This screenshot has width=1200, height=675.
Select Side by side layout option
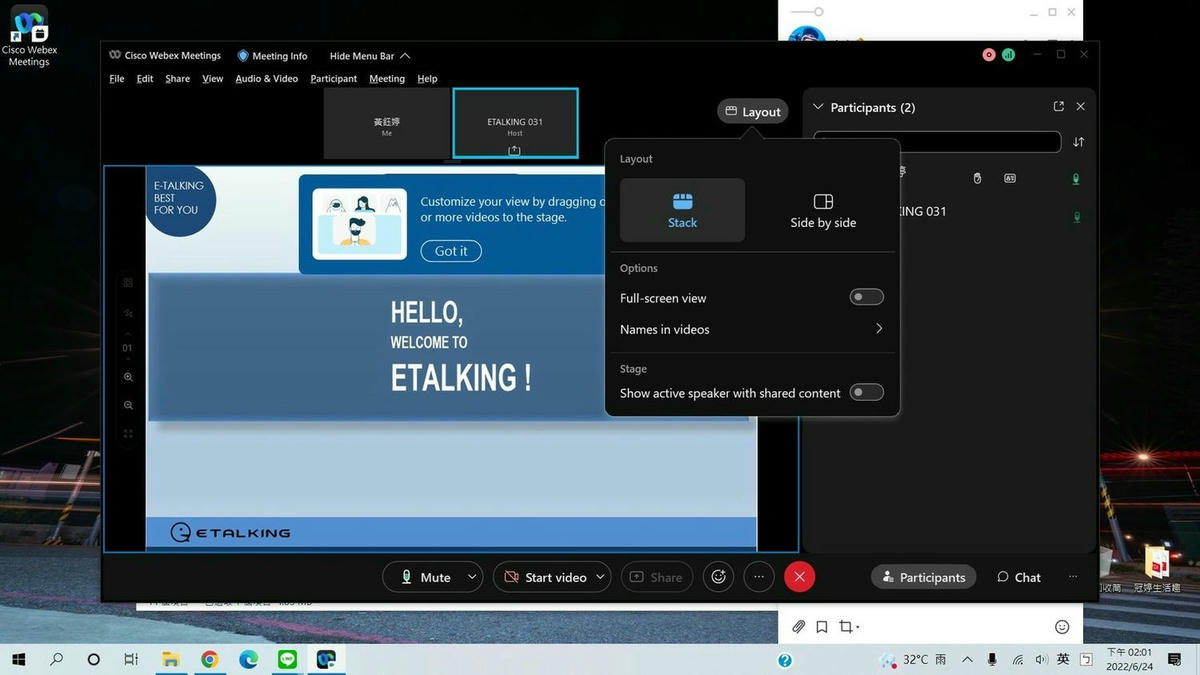tap(823, 210)
